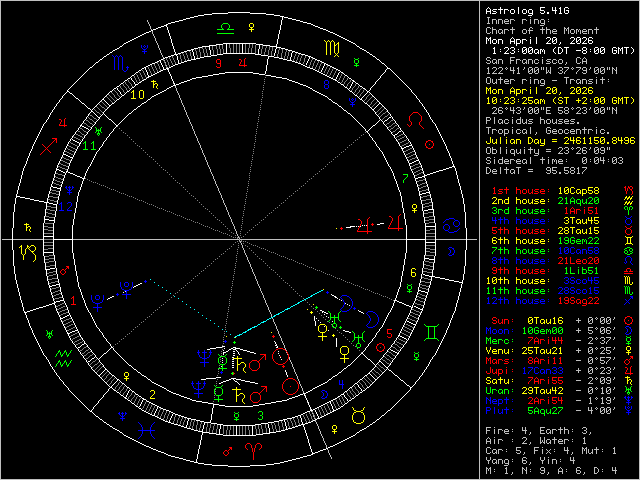
Task: Select the blue Pluto glyph in the chart
Action: [x=127, y=291]
